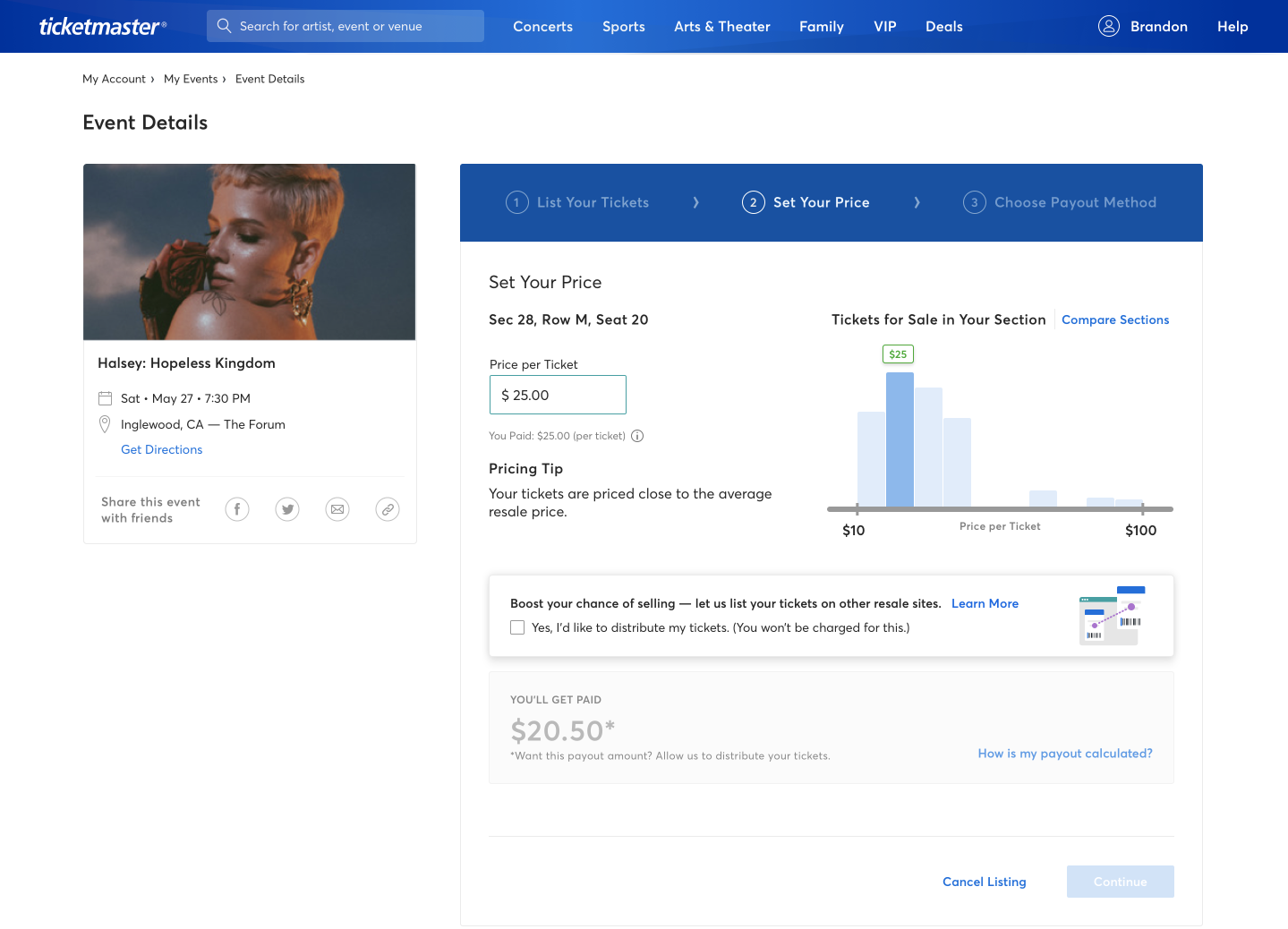Viewport: 1288px width, 929px height.
Task: Click the $25 price label tag
Action: point(898,354)
